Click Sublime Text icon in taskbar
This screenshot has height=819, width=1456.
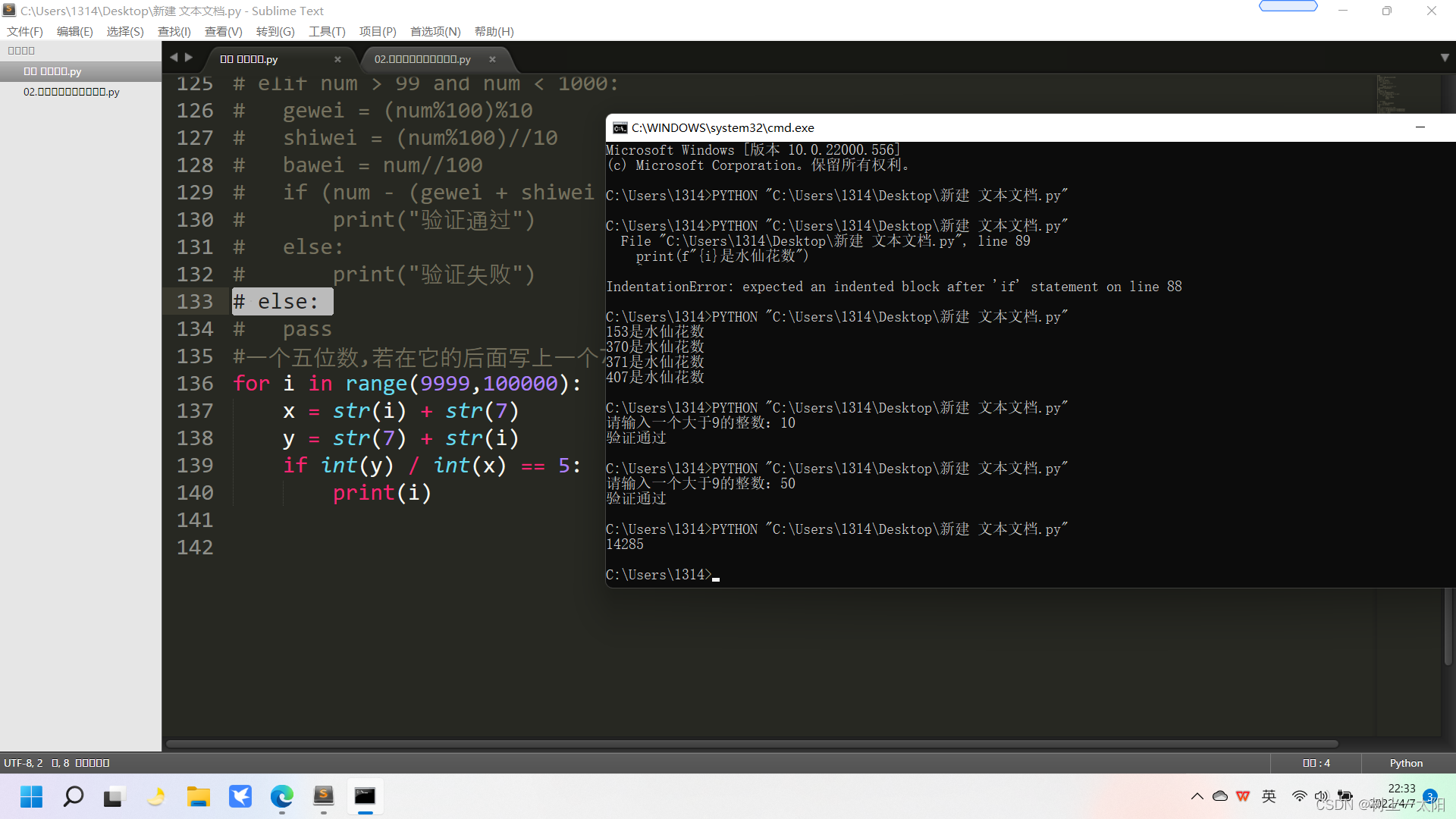(324, 796)
